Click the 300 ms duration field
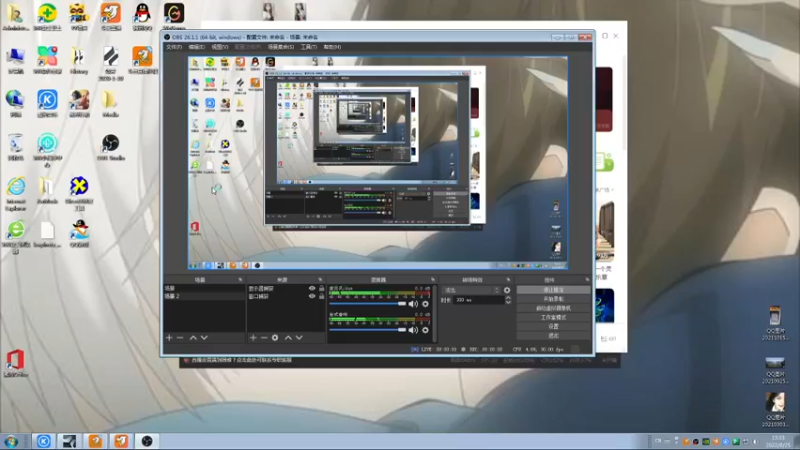800x450 pixels. pos(479,300)
